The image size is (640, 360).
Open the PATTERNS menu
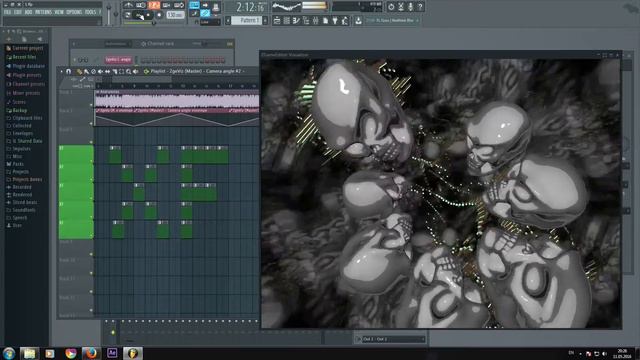[x=43, y=12]
